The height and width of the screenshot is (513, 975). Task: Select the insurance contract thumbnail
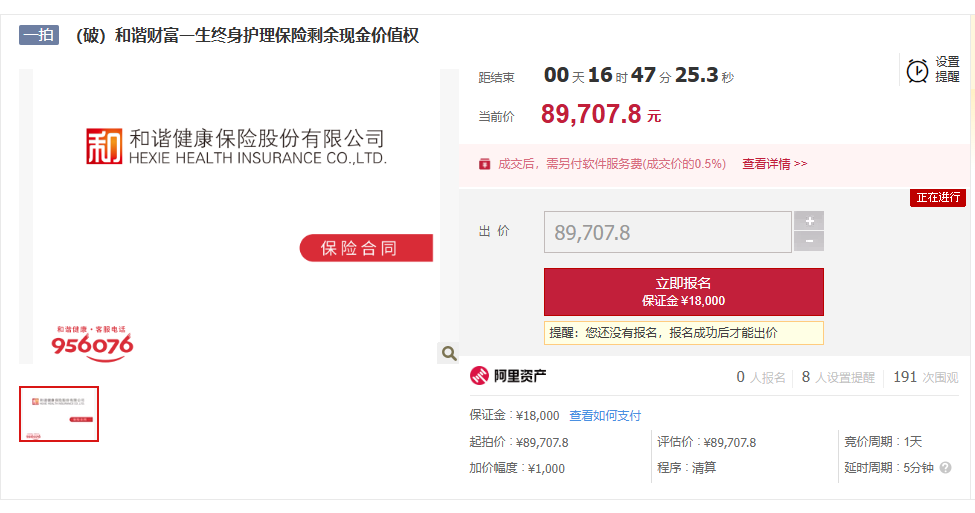pyautogui.click(x=59, y=414)
